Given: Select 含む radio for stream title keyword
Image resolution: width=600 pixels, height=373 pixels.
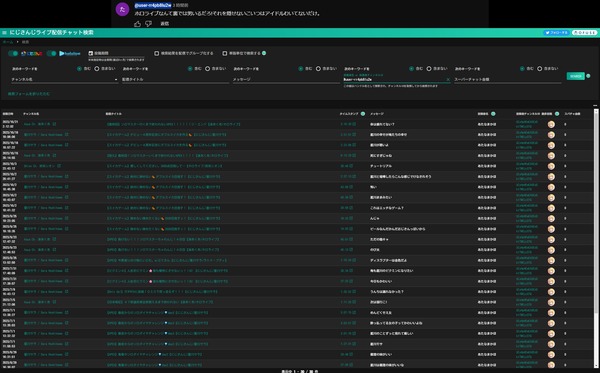Looking at the screenshot, I should coord(190,69).
